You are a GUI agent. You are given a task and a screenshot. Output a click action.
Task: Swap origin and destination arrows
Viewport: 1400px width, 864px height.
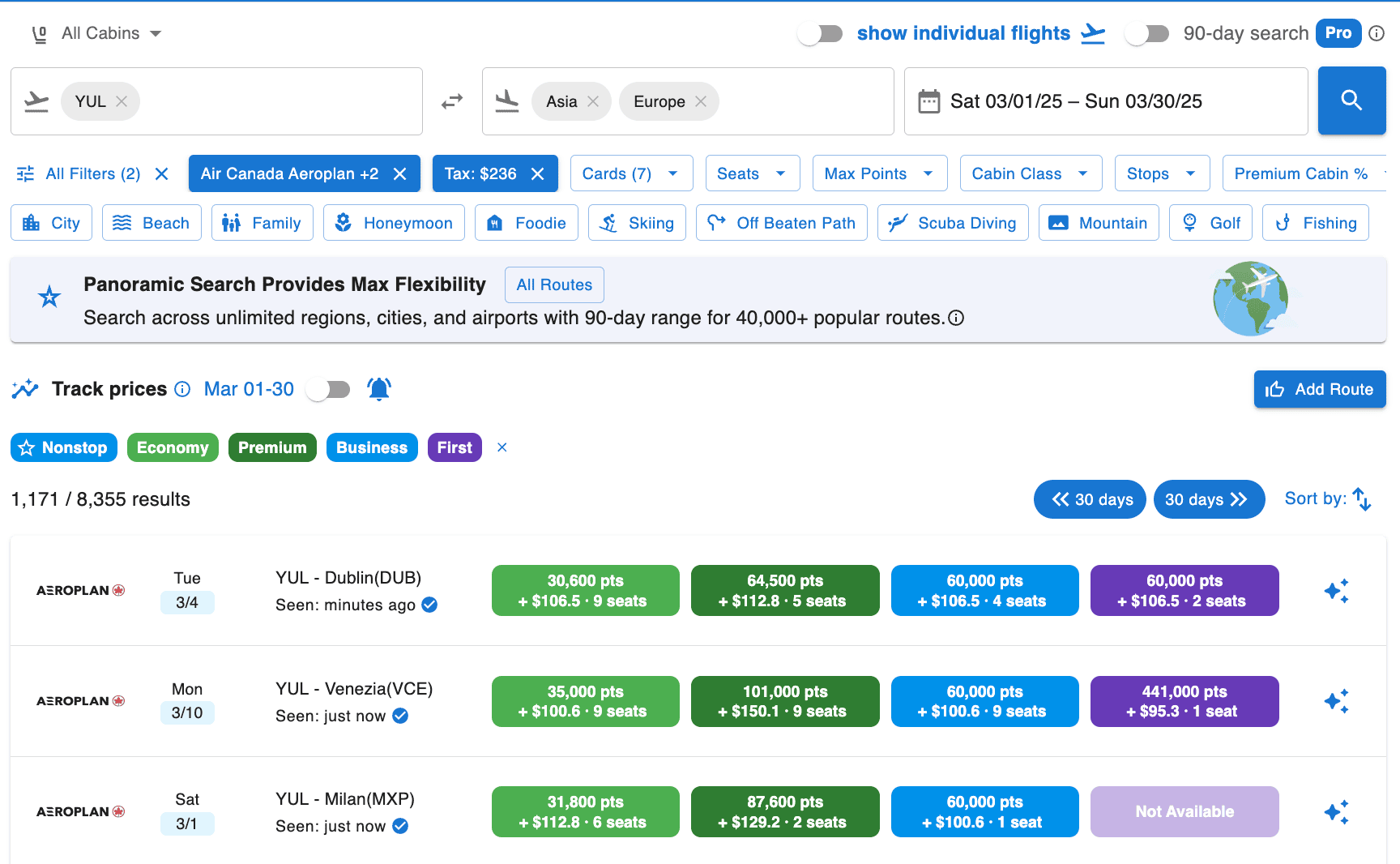[x=452, y=101]
